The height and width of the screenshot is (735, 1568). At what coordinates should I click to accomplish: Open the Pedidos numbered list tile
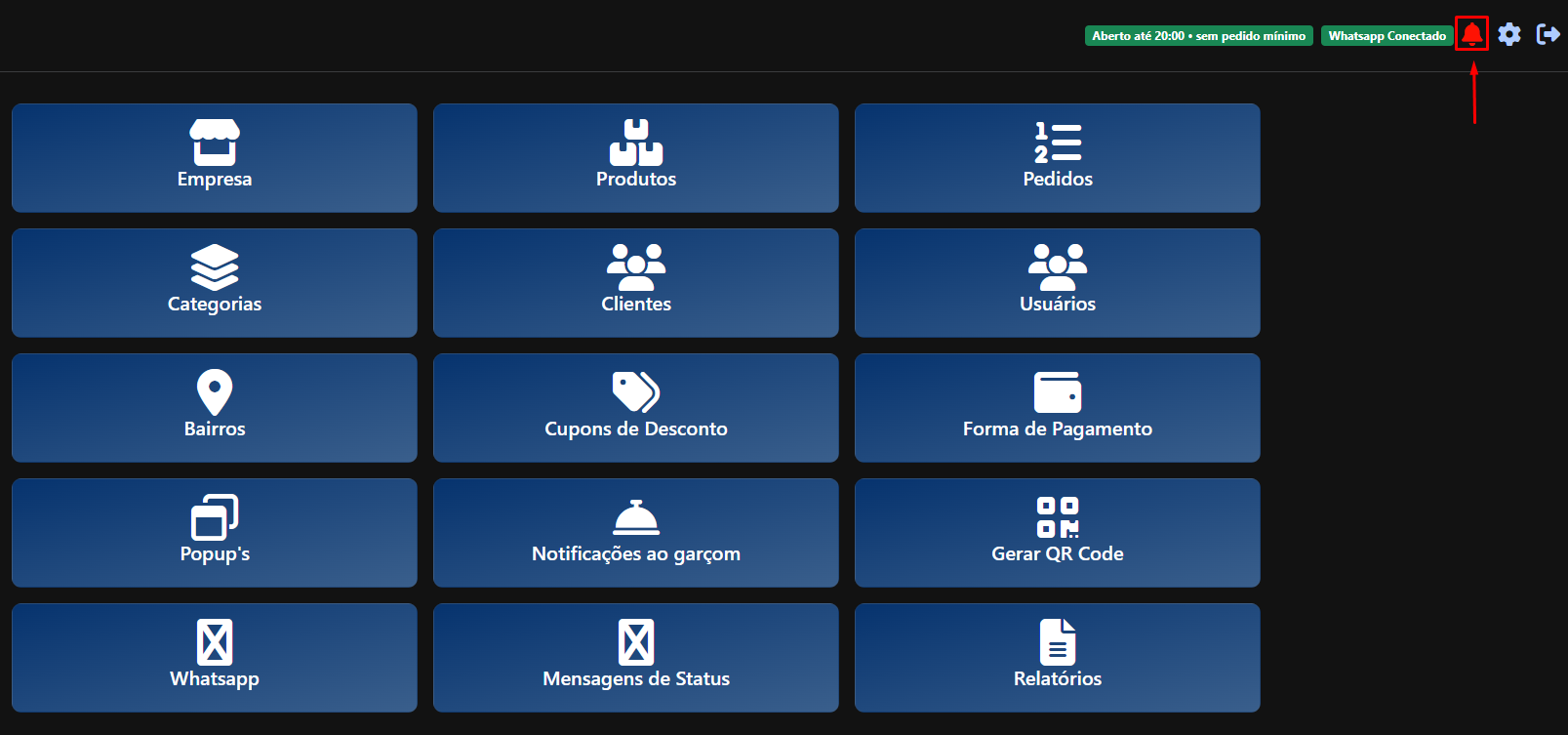point(1058,158)
